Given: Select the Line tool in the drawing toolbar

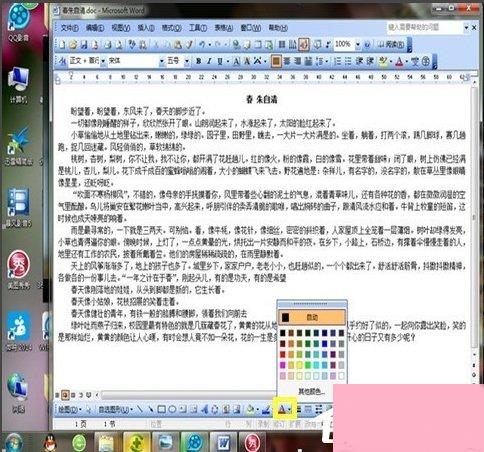Looking at the screenshot, I should click(x=140, y=409).
